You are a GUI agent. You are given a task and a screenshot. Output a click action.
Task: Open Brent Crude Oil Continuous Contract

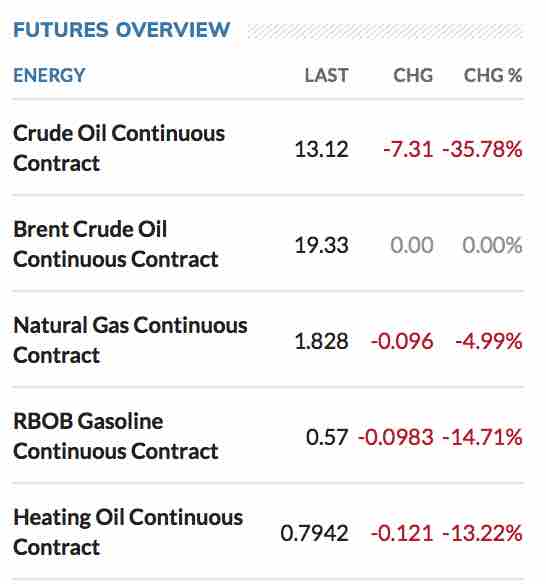click(115, 244)
